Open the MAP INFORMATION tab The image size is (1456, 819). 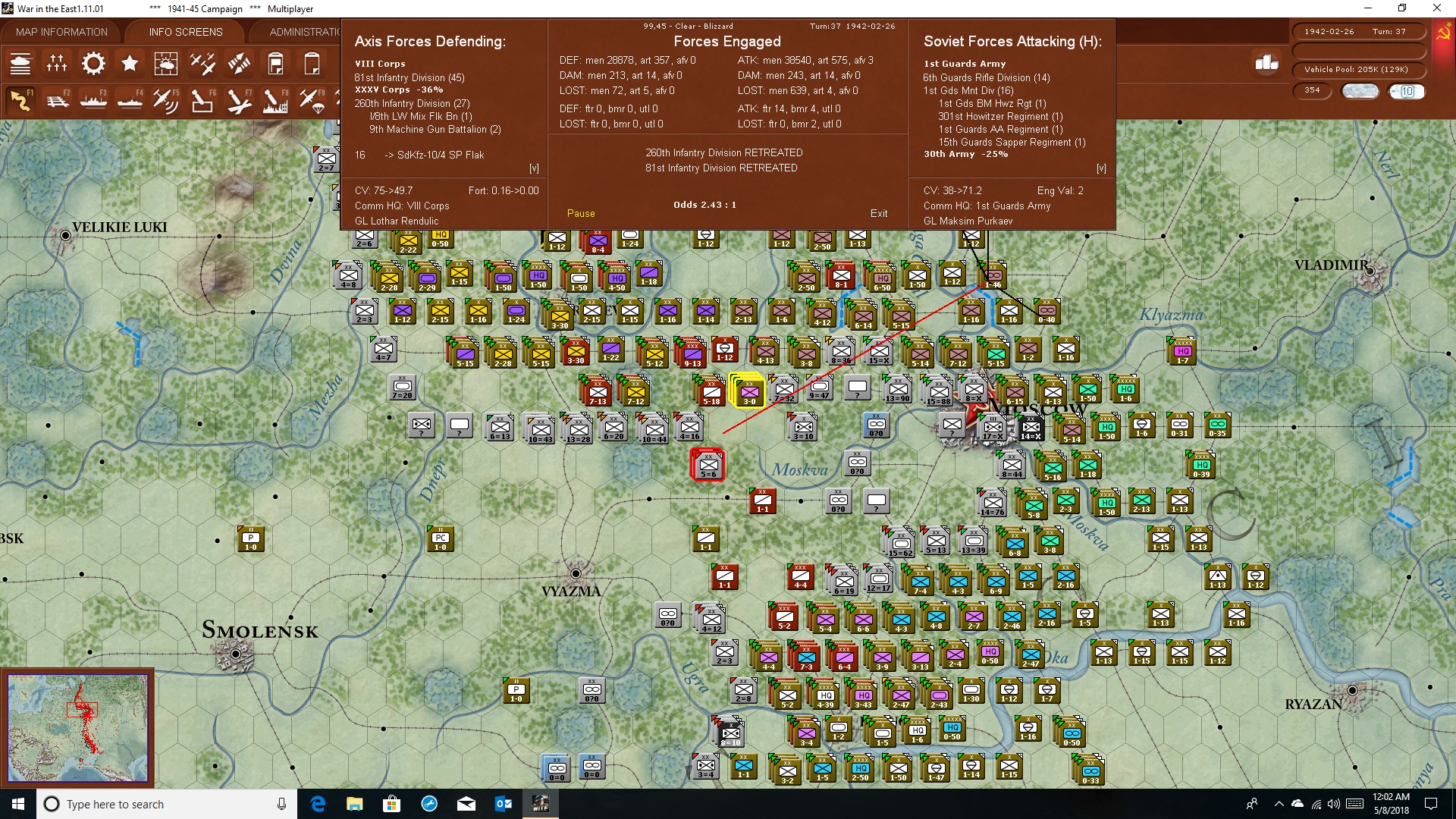[61, 32]
